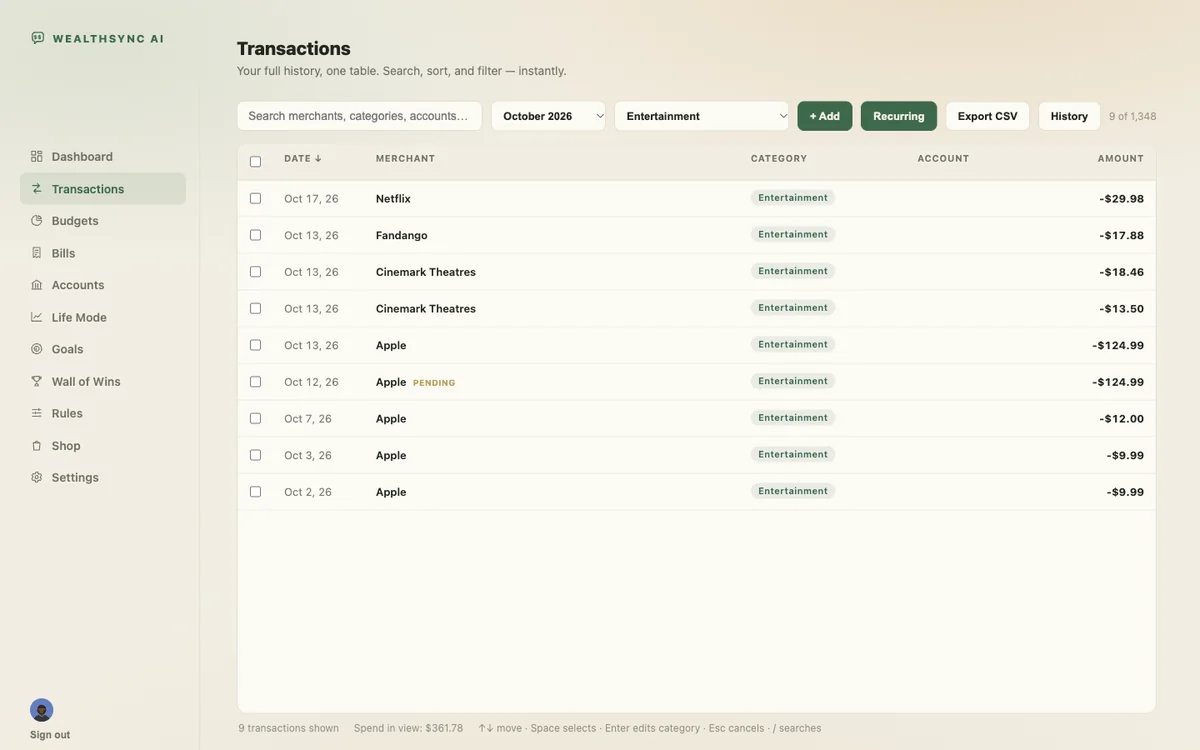This screenshot has width=1200, height=750.
Task: Click the -$17.88 amount
Action: [1122, 236]
